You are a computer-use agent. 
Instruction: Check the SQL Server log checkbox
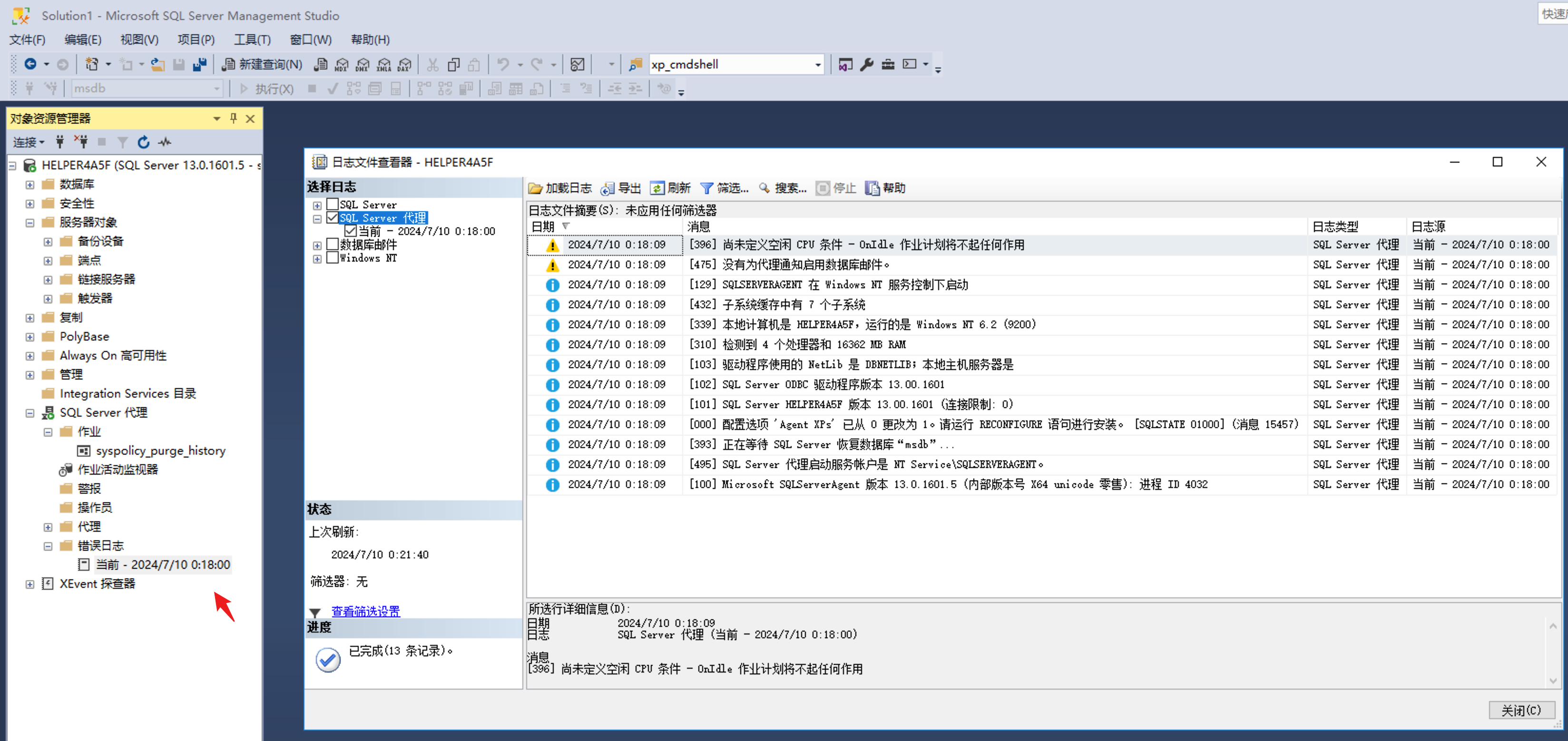[333, 205]
